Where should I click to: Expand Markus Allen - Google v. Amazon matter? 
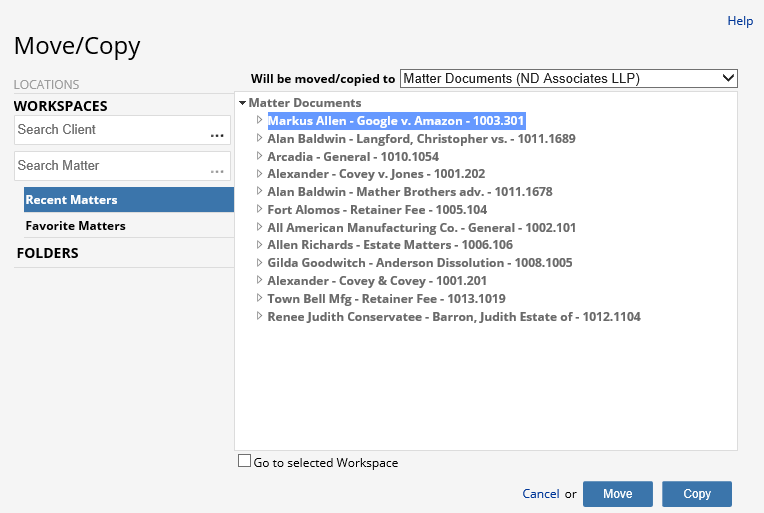pyautogui.click(x=259, y=121)
